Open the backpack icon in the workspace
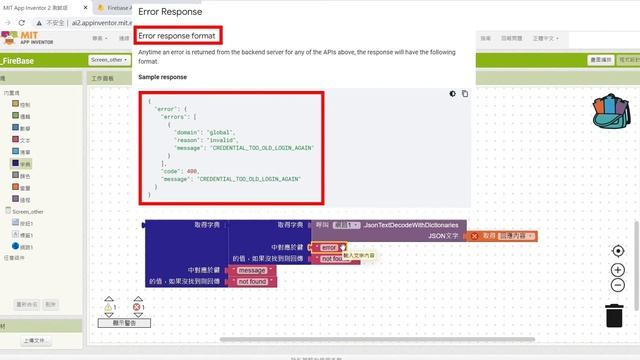 point(611,111)
